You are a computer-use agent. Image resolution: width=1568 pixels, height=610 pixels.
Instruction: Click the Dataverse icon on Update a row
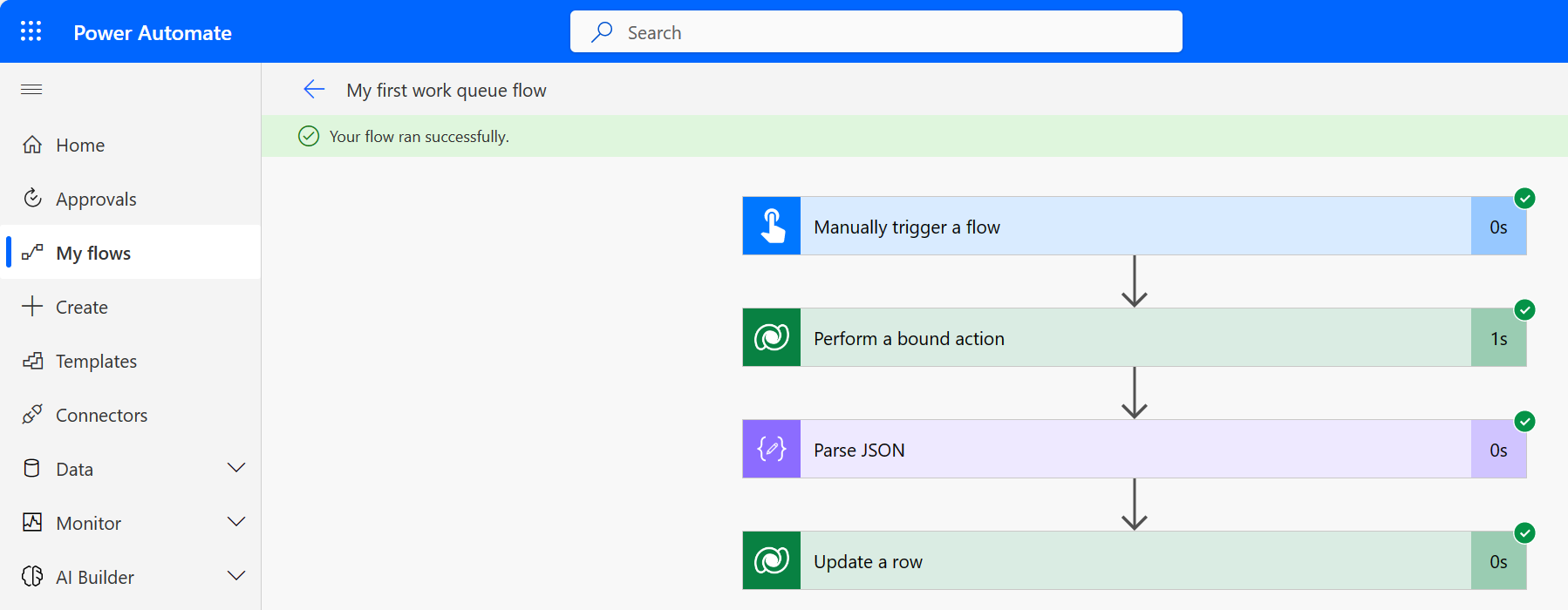(x=772, y=561)
